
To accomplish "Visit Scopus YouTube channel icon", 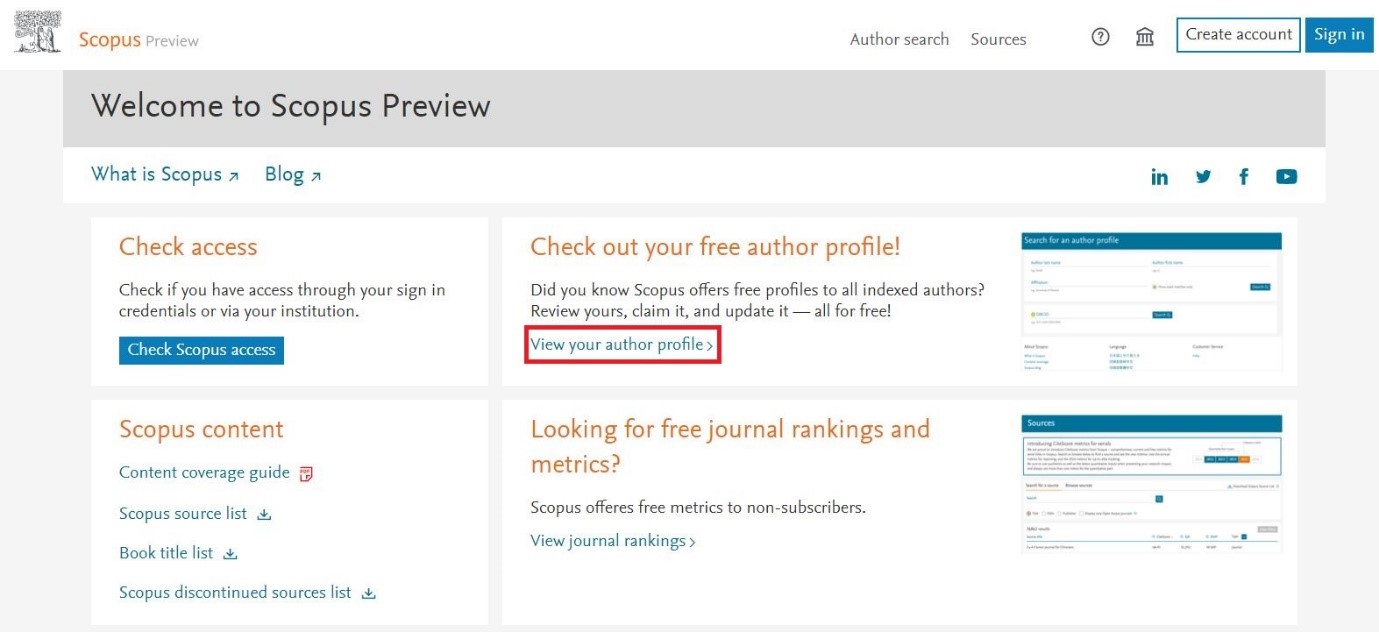I will tap(1286, 177).
